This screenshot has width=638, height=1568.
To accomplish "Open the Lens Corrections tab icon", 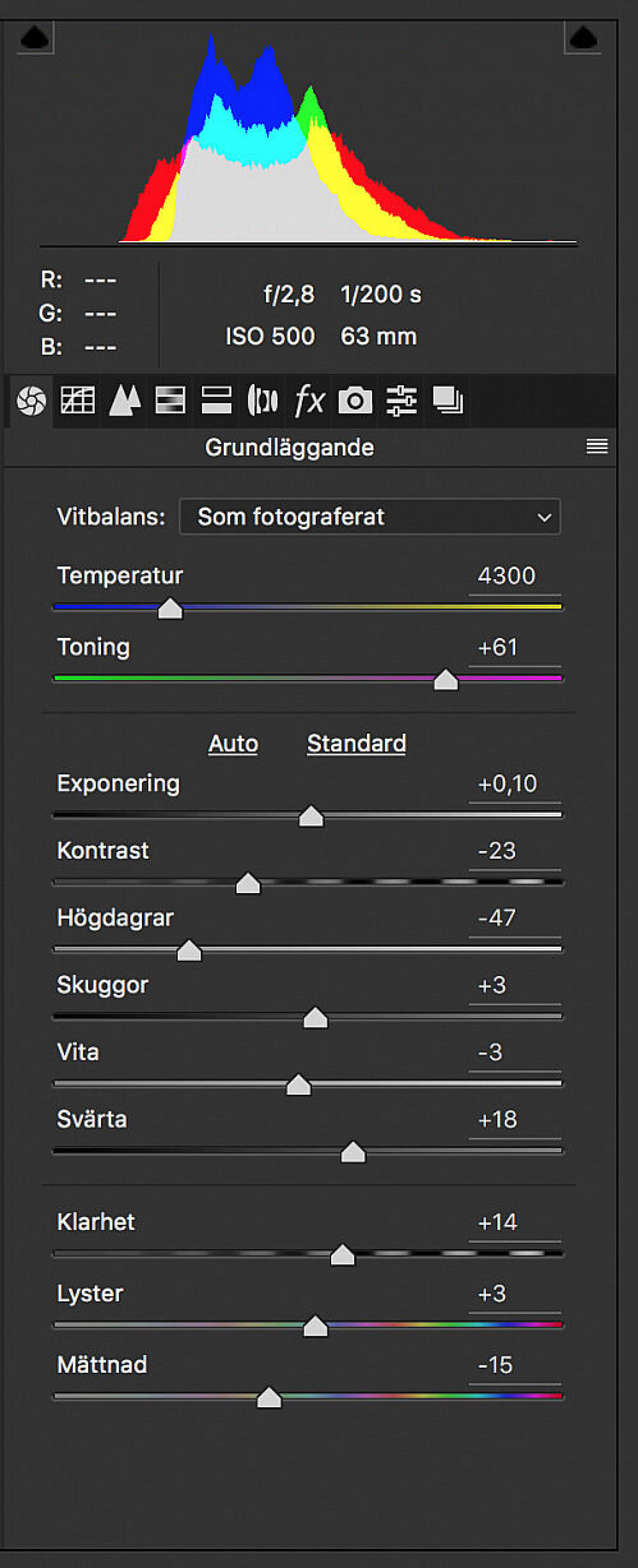I will click(x=263, y=401).
